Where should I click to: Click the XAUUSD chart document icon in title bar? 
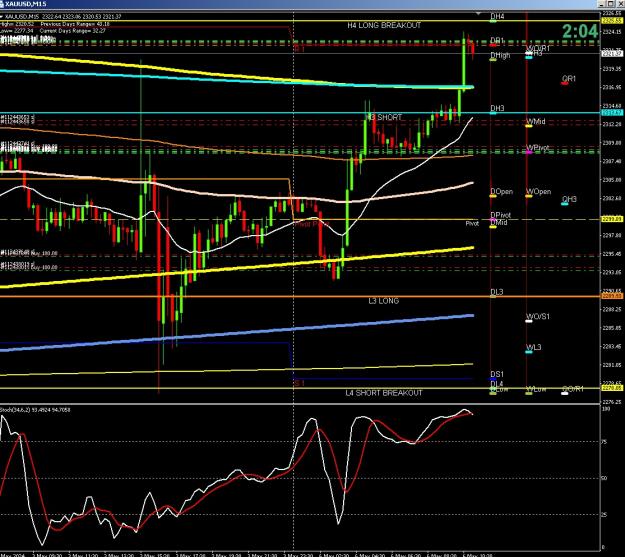pos(2,4)
